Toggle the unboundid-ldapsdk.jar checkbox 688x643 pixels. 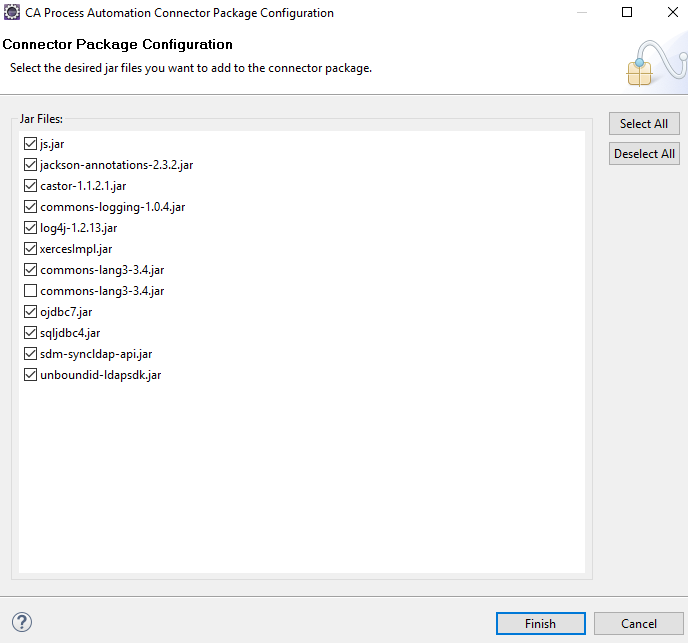(30, 375)
